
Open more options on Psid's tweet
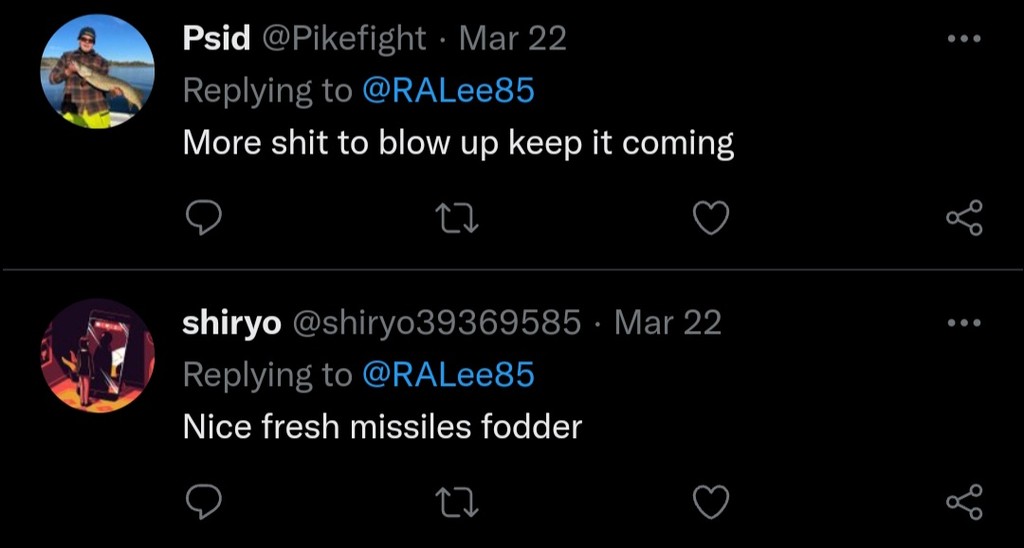(x=964, y=39)
